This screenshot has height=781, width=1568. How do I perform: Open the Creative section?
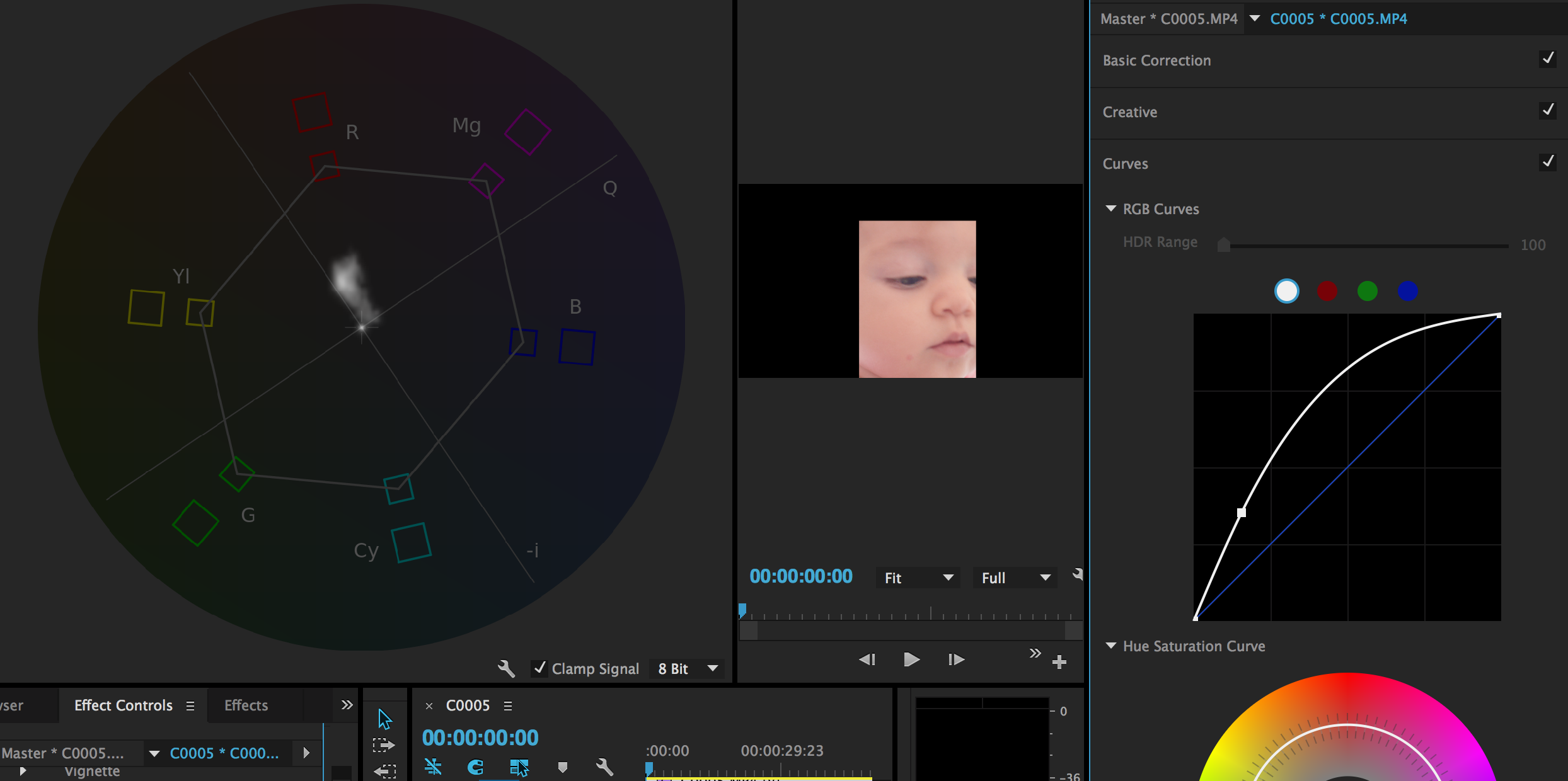coord(1129,112)
